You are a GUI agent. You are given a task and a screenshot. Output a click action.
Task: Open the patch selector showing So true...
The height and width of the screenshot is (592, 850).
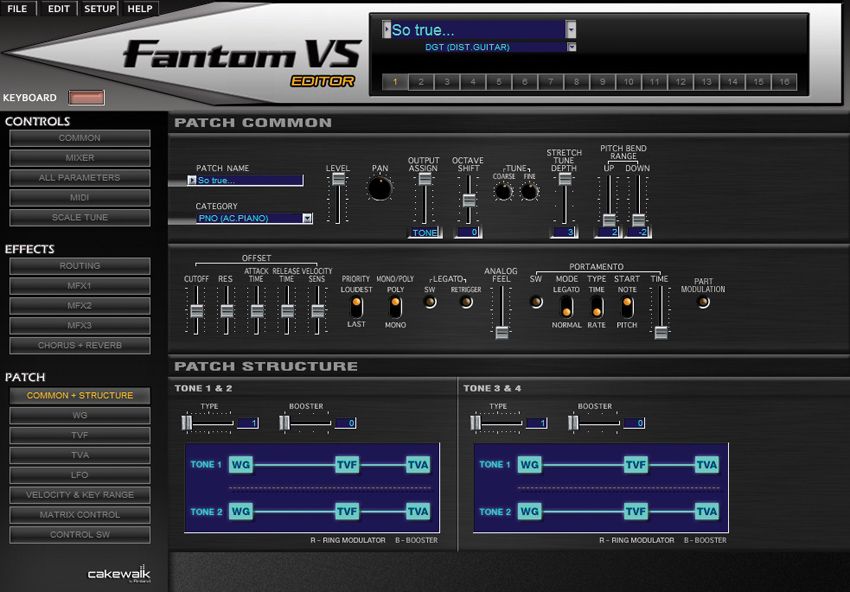click(x=468, y=31)
